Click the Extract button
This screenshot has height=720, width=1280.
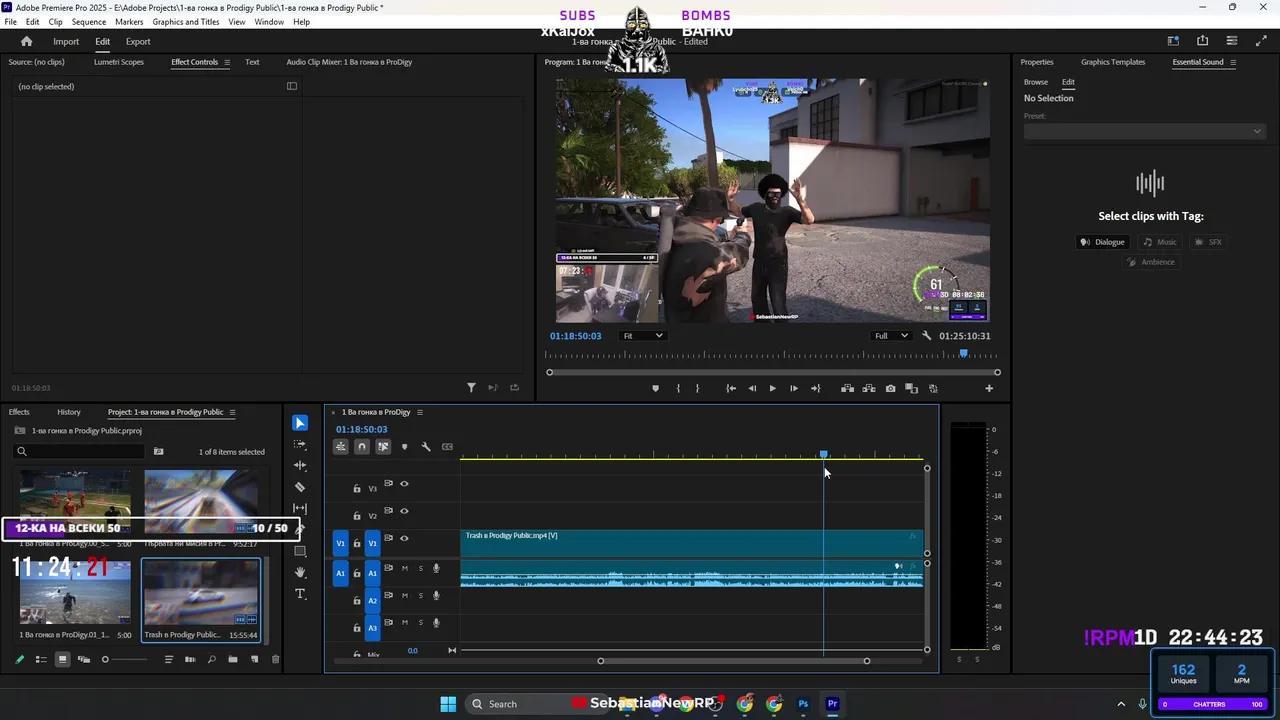869,388
